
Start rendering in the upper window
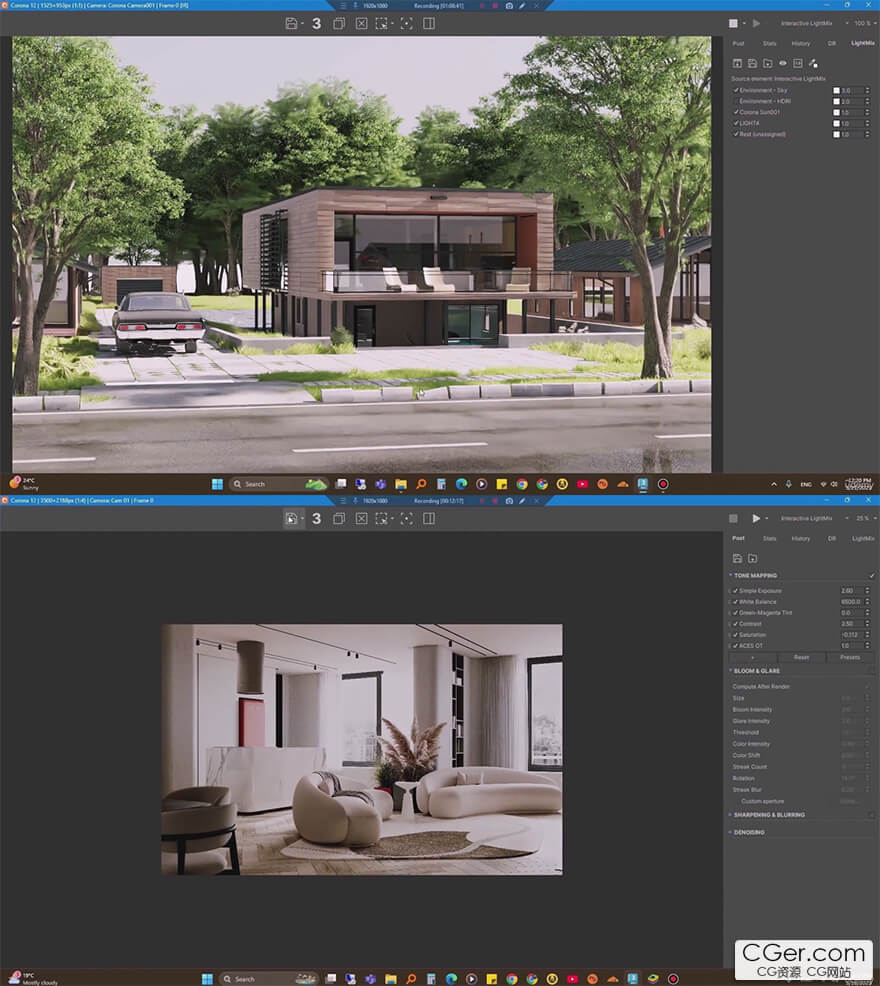pos(757,23)
